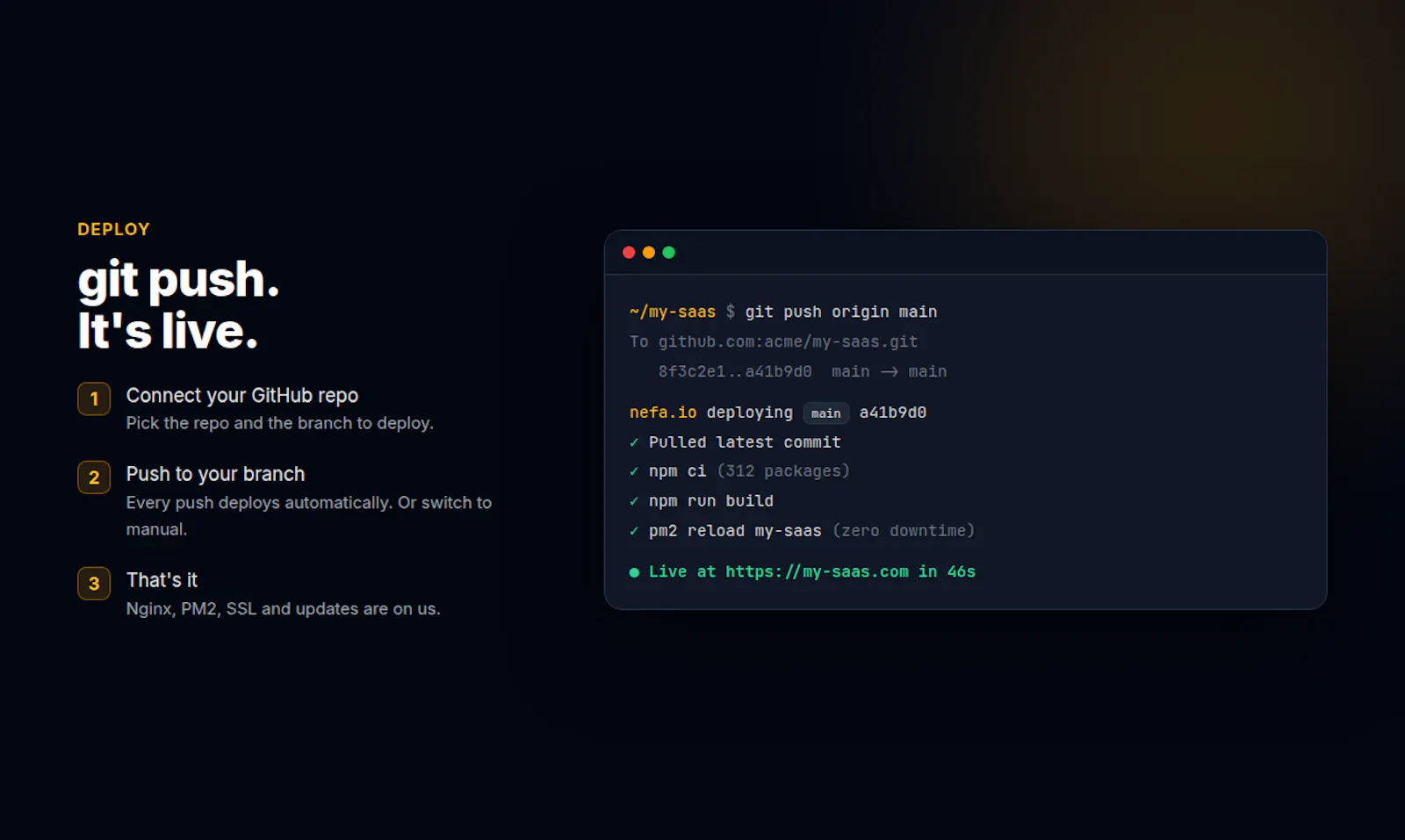Click the "To github.com:acme/my-saas.git" line
Image resolution: width=1405 pixels, height=840 pixels.
(x=774, y=341)
